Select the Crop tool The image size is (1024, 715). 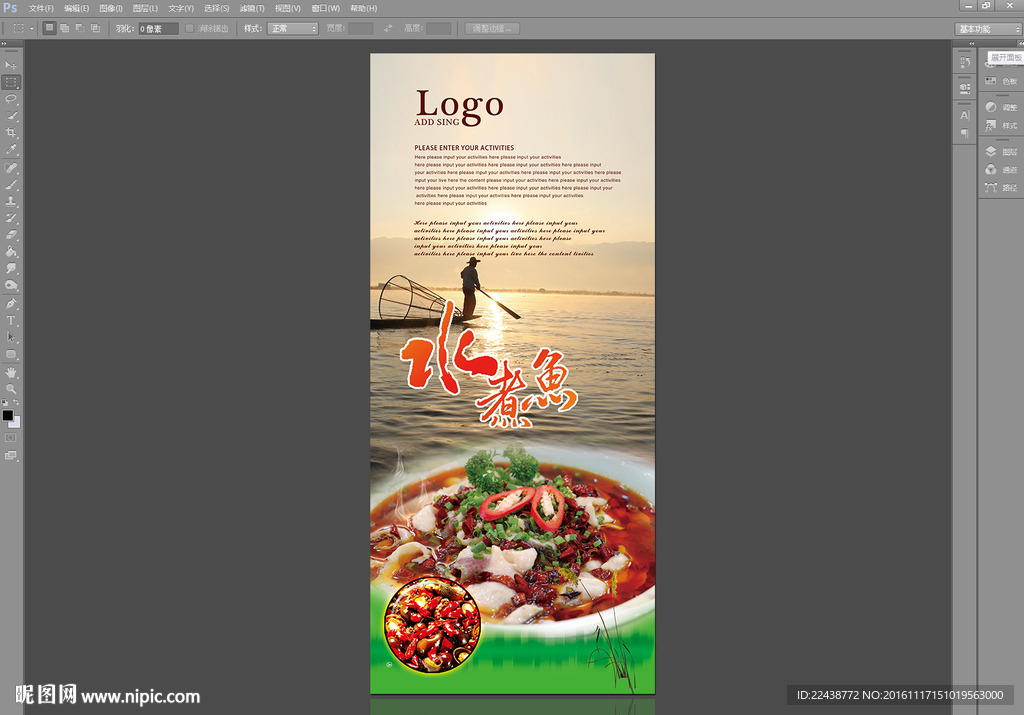[x=12, y=133]
